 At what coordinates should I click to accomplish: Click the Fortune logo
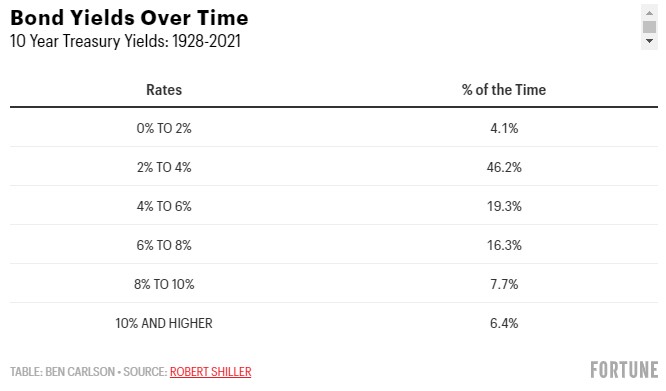click(x=624, y=370)
